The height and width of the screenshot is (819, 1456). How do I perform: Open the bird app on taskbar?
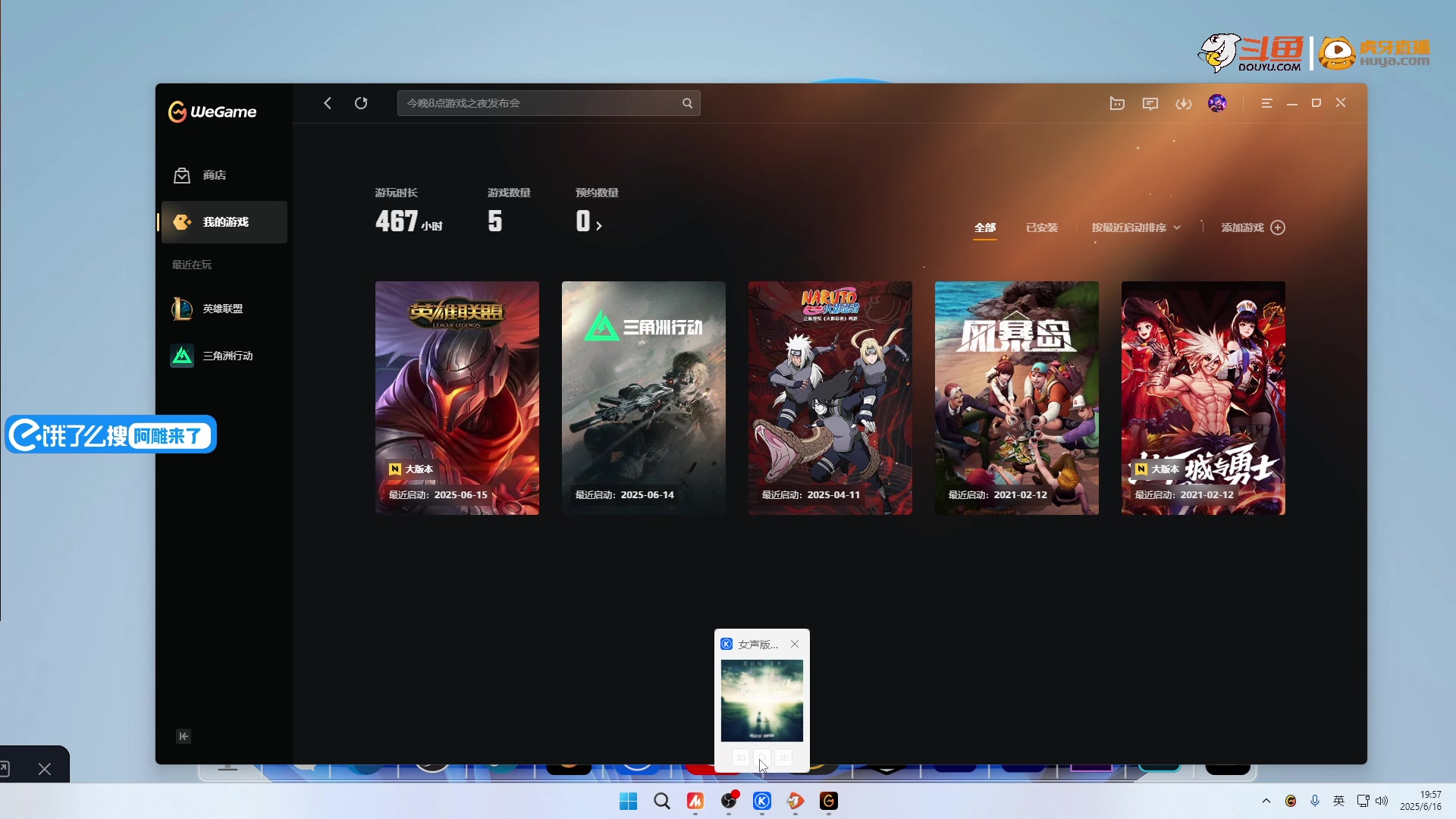click(795, 802)
